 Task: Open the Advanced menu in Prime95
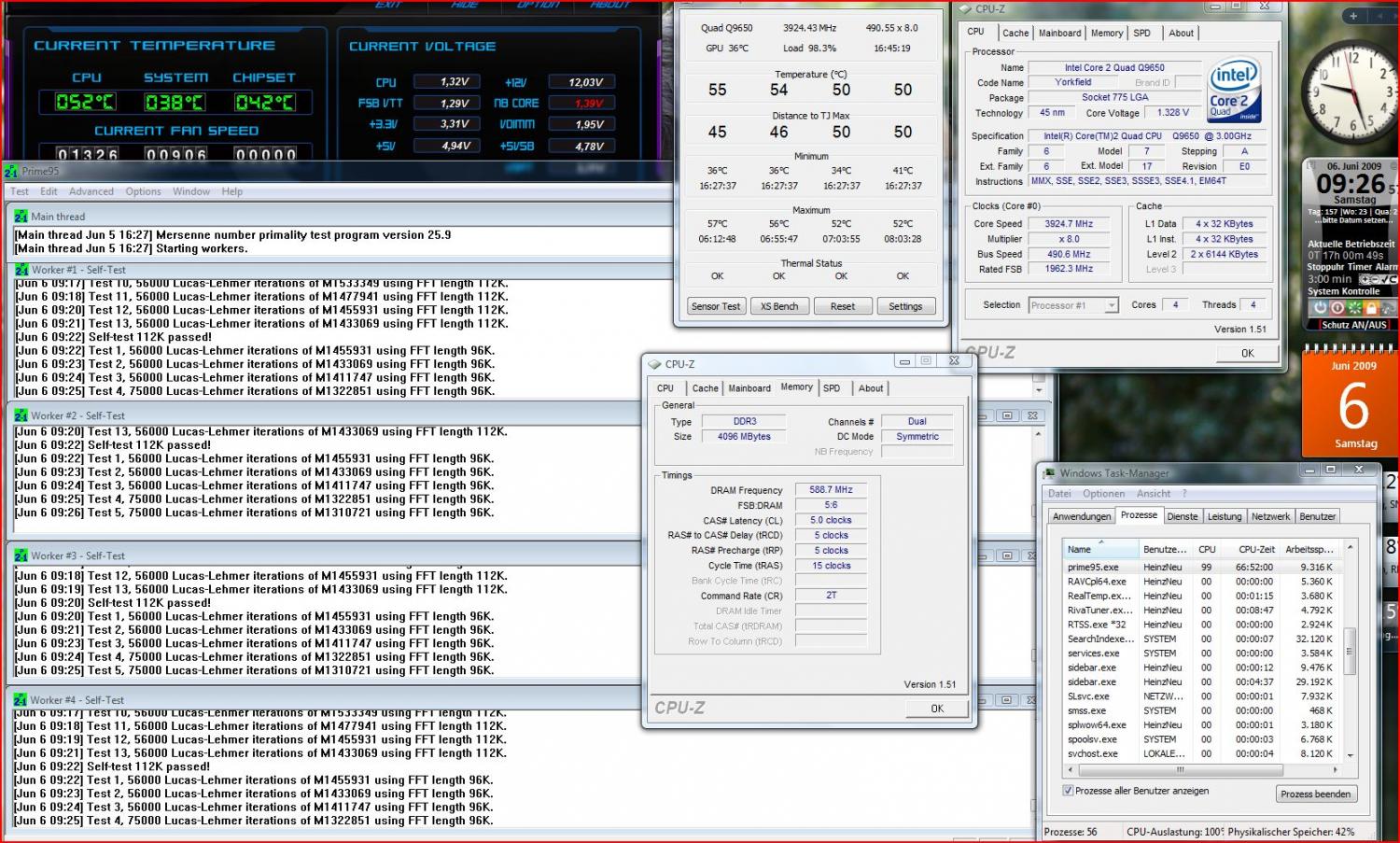click(91, 191)
